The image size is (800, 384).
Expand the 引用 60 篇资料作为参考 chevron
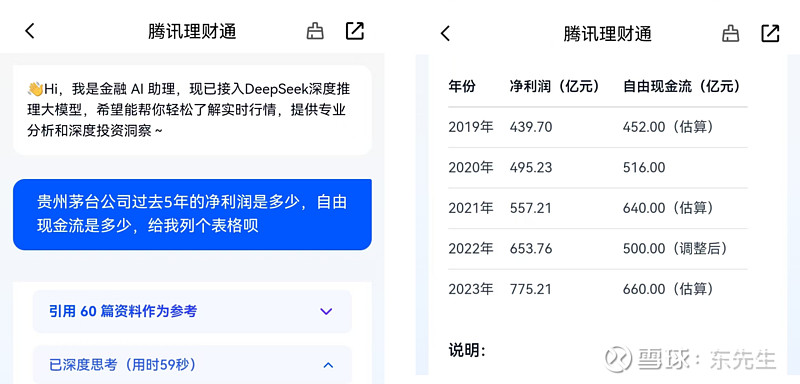click(x=326, y=311)
